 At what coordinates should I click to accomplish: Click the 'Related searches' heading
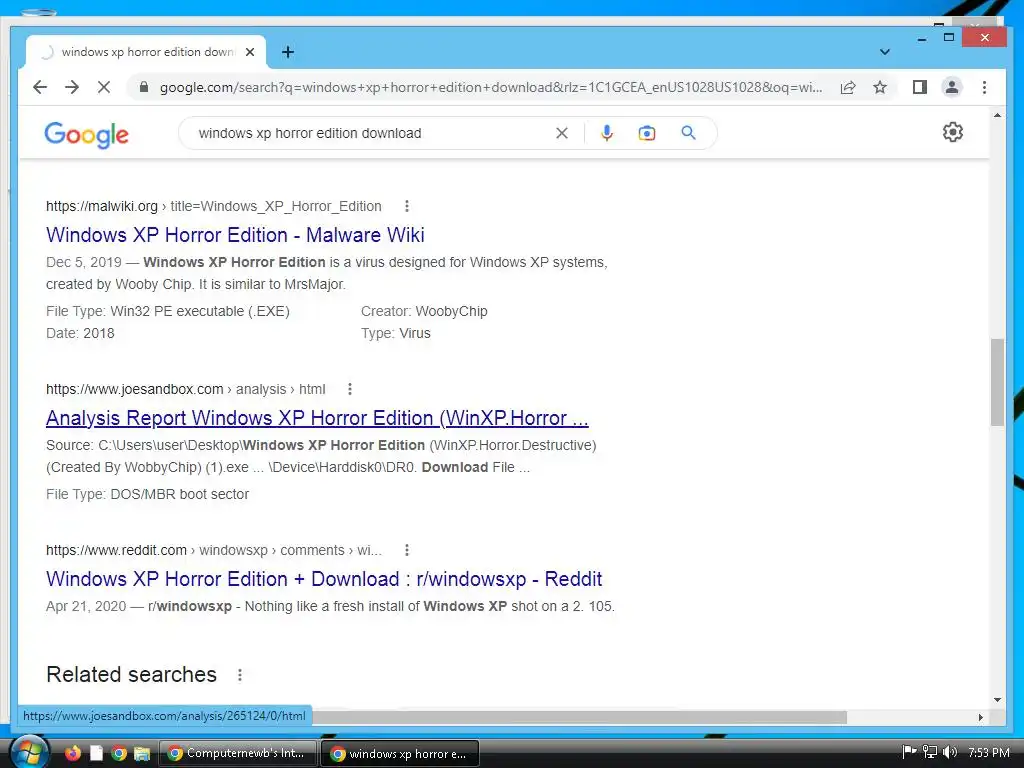click(x=131, y=675)
